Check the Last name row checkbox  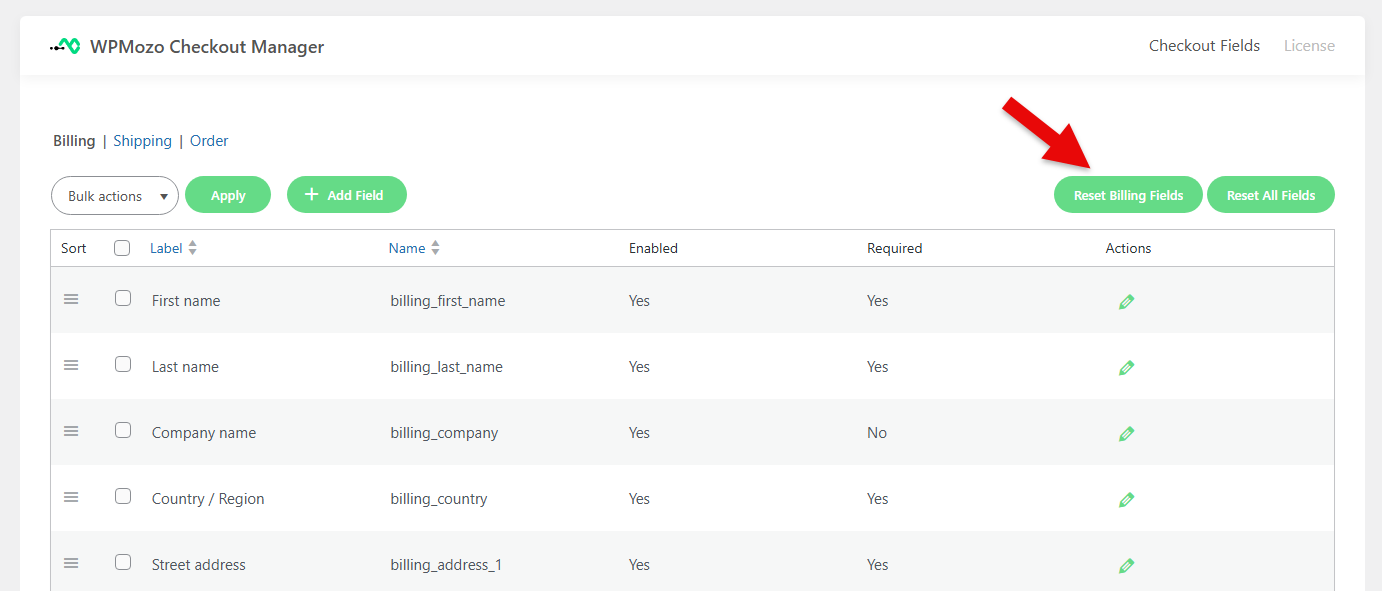(123, 364)
